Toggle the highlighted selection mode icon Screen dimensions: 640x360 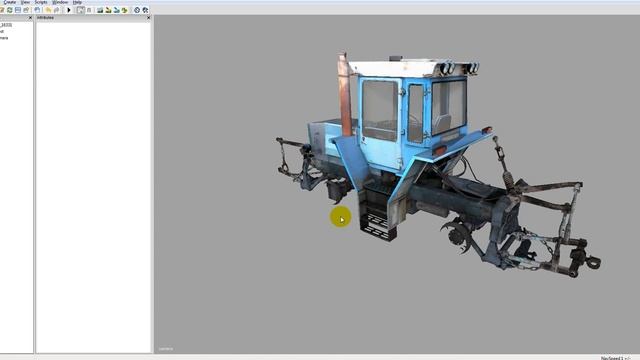tap(81, 10)
